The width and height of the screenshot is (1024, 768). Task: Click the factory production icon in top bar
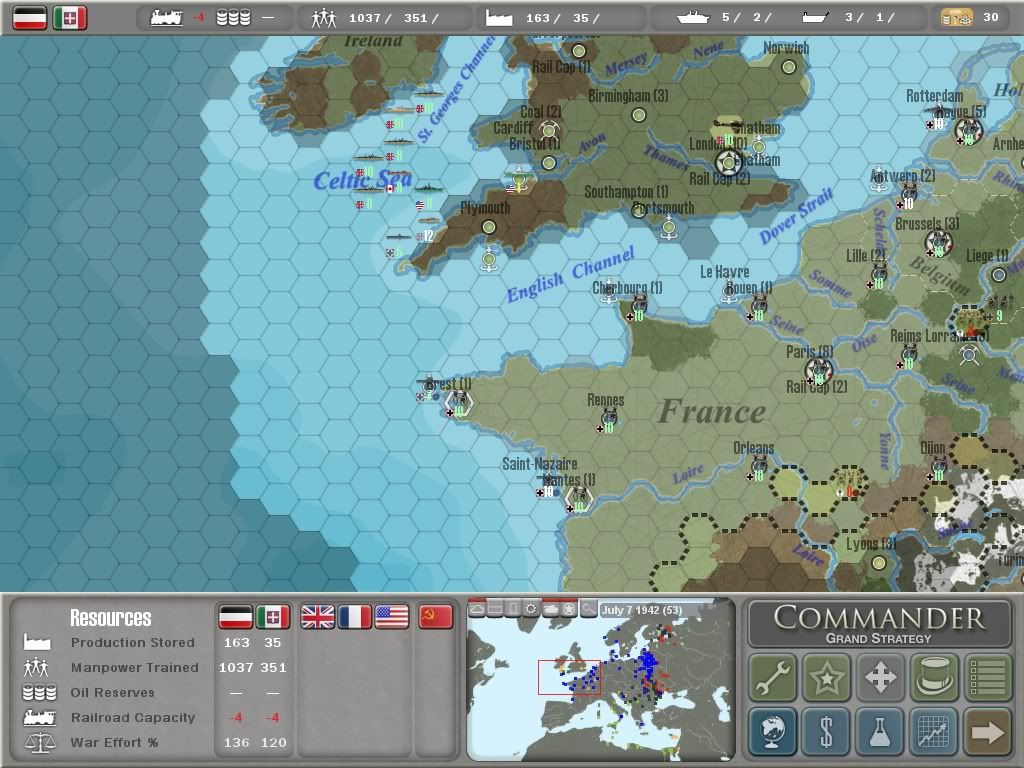tap(498, 18)
